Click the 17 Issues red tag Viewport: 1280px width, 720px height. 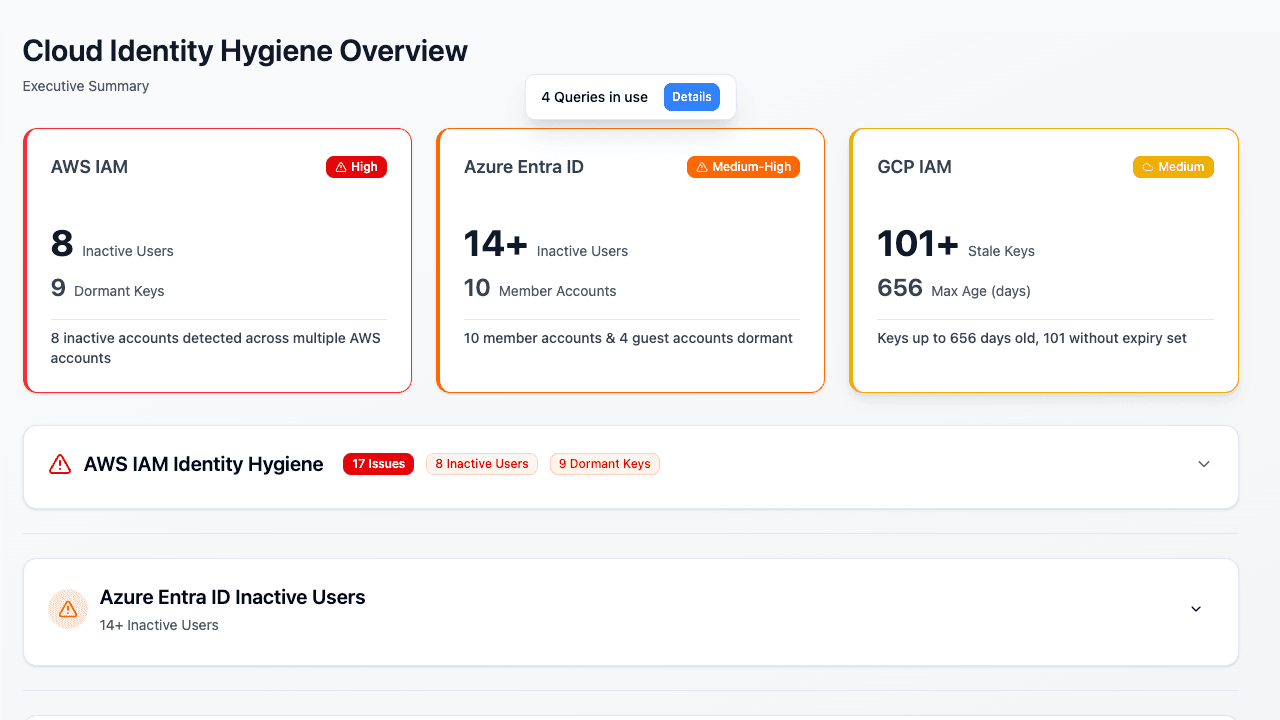378,464
